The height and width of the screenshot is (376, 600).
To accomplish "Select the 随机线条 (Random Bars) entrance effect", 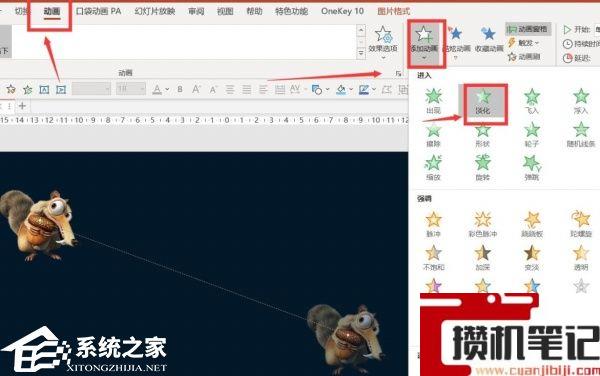I will [x=581, y=134].
